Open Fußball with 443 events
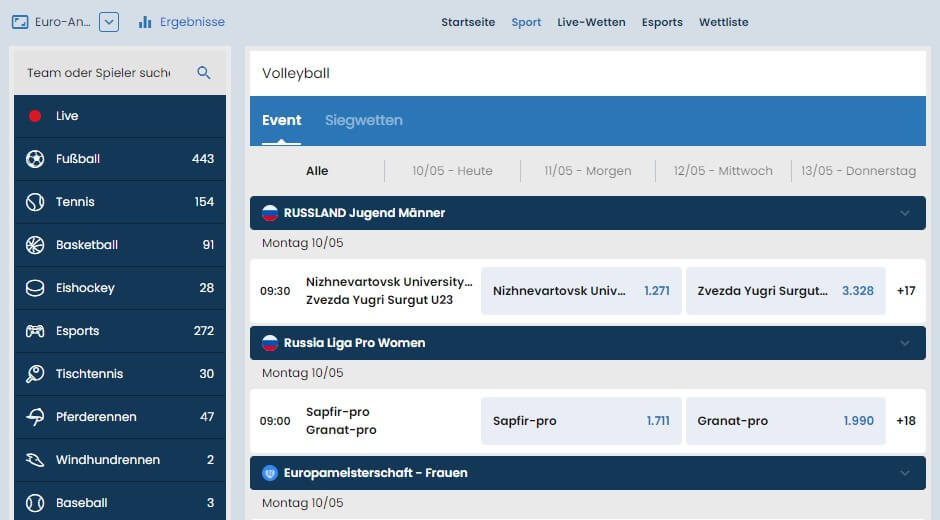 pyautogui.click(x=120, y=159)
